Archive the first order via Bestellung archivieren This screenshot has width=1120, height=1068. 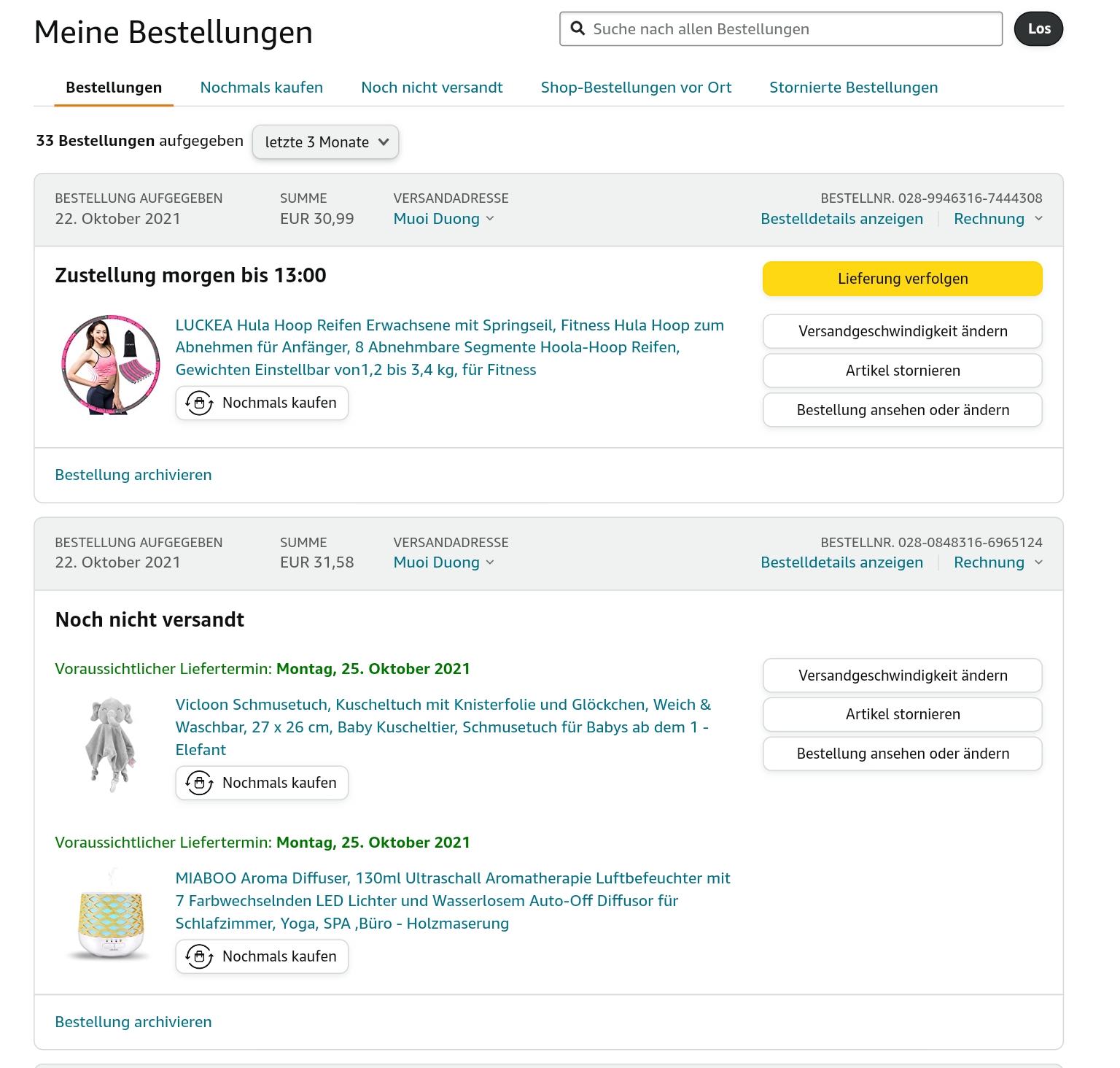(x=133, y=475)
